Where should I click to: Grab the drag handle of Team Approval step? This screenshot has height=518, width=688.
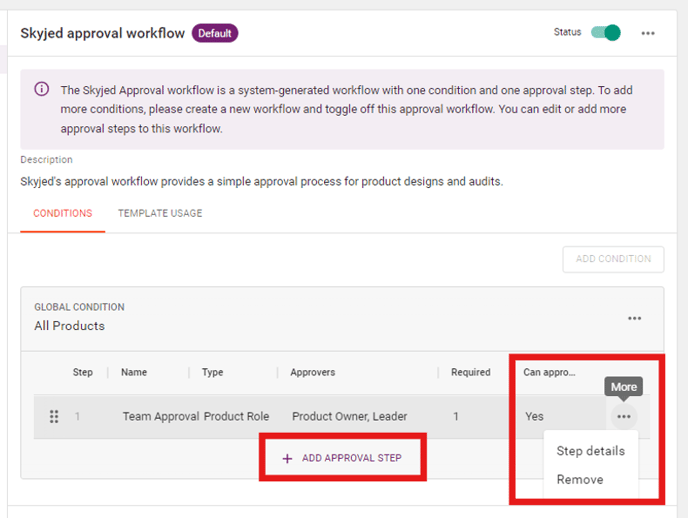coord(54,416)
